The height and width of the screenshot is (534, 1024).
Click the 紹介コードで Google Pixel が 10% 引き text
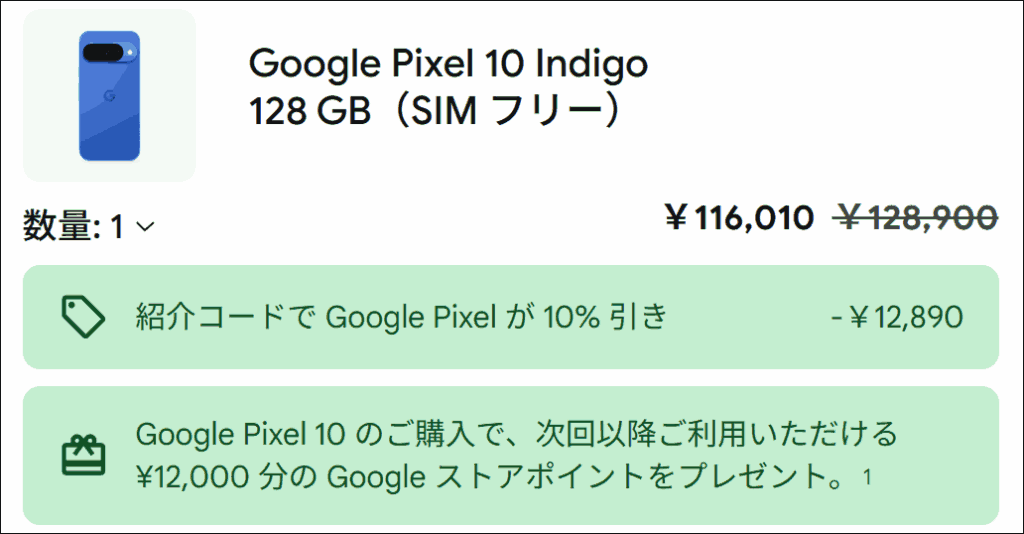click(400, 318)
